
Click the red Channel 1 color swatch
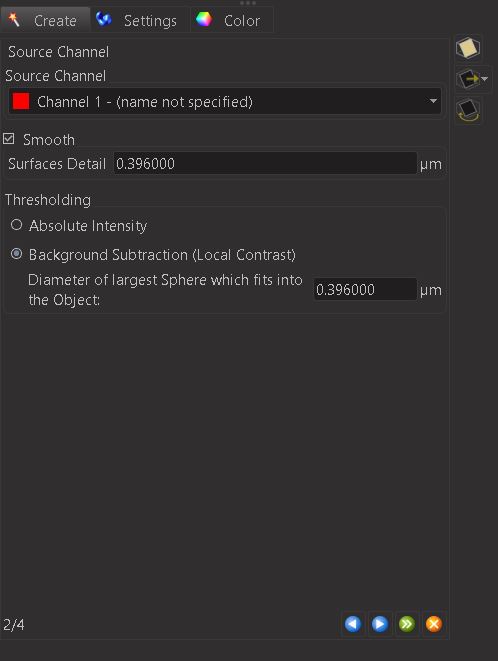point(21,101)
